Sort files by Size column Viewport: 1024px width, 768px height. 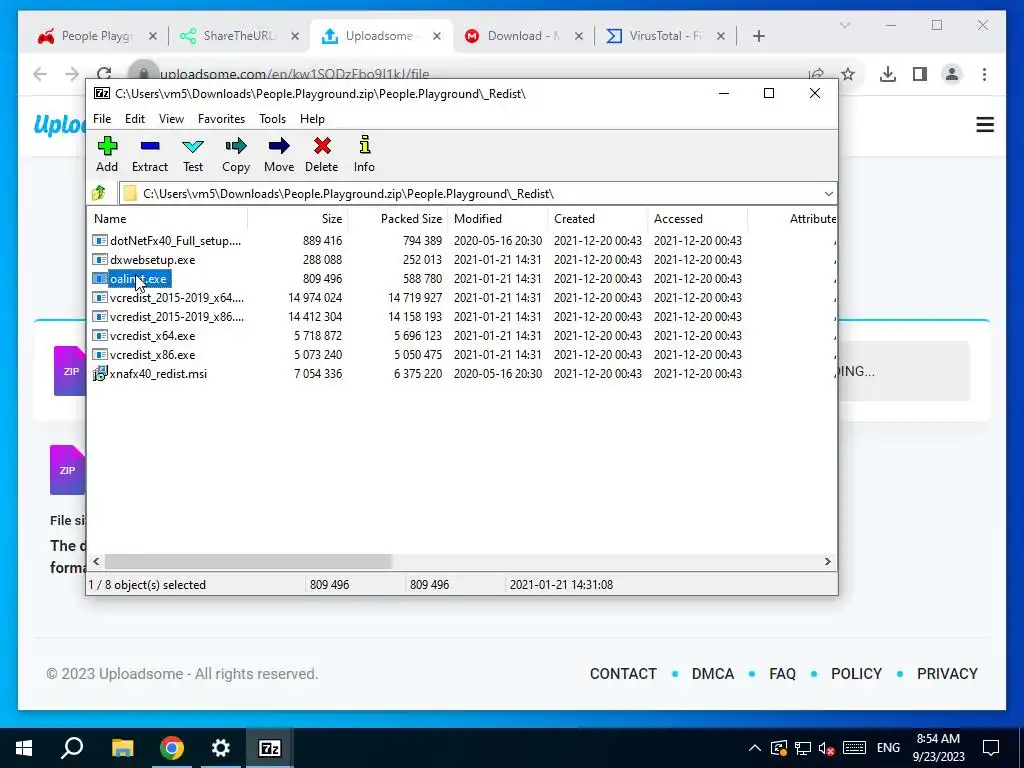(x=297, y=219)
